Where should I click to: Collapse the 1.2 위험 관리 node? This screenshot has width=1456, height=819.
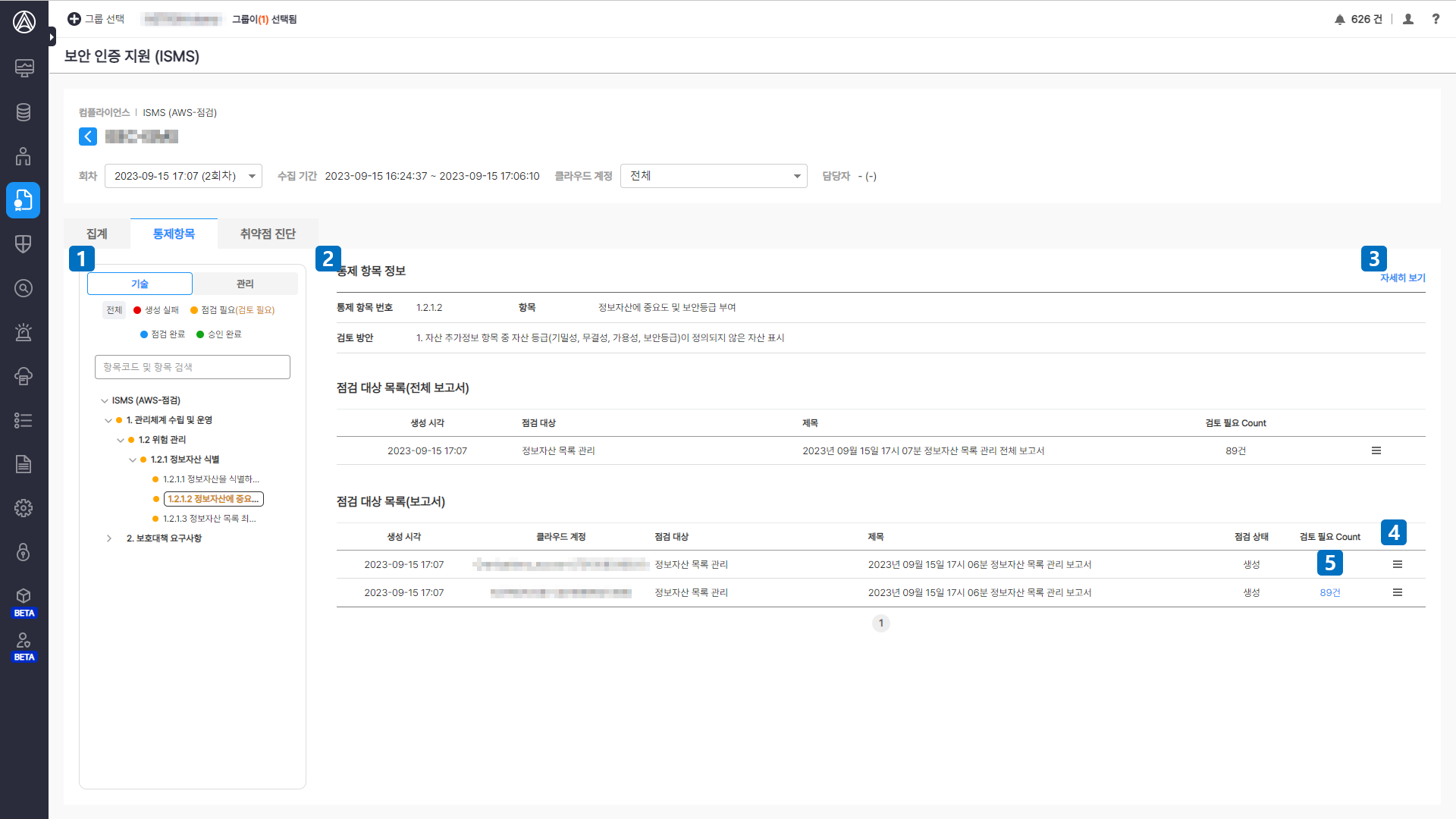tap(121, 440)
